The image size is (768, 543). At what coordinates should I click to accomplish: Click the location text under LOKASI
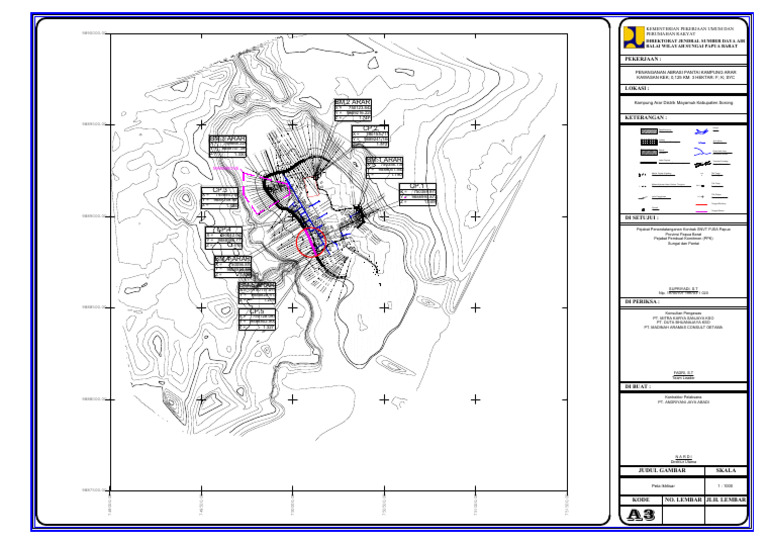[x=683, y=103]
